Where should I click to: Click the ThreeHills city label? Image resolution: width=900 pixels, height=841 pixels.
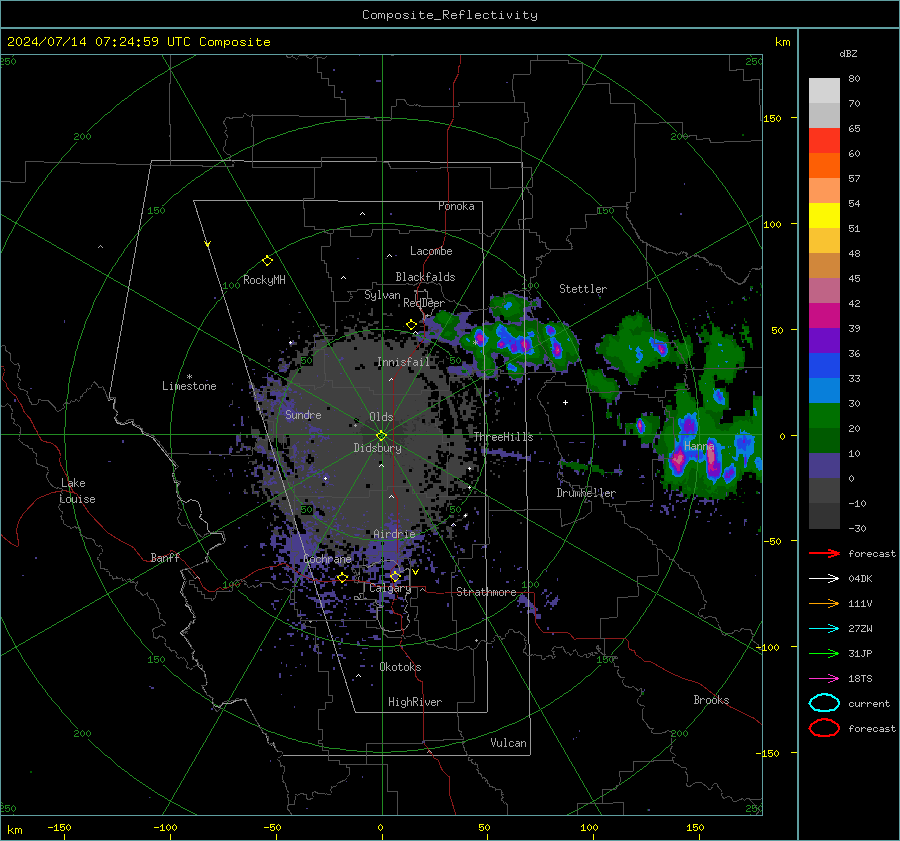point(503,437)
